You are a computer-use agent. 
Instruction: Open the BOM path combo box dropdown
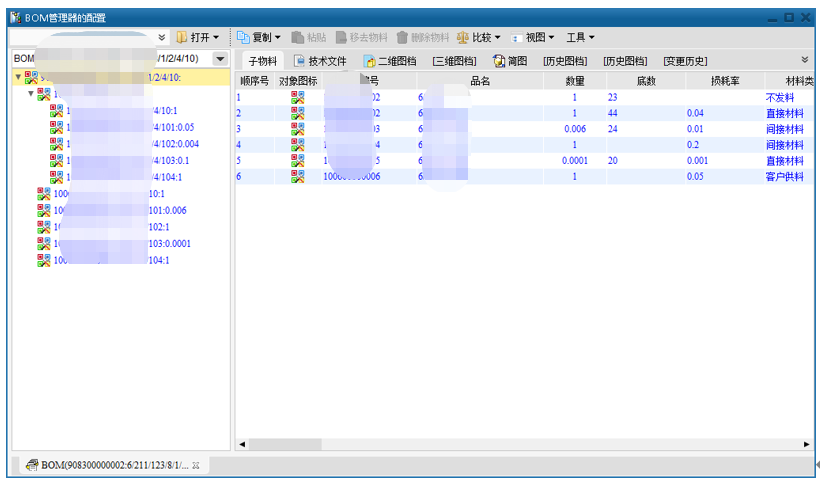(x=220, y=60)
